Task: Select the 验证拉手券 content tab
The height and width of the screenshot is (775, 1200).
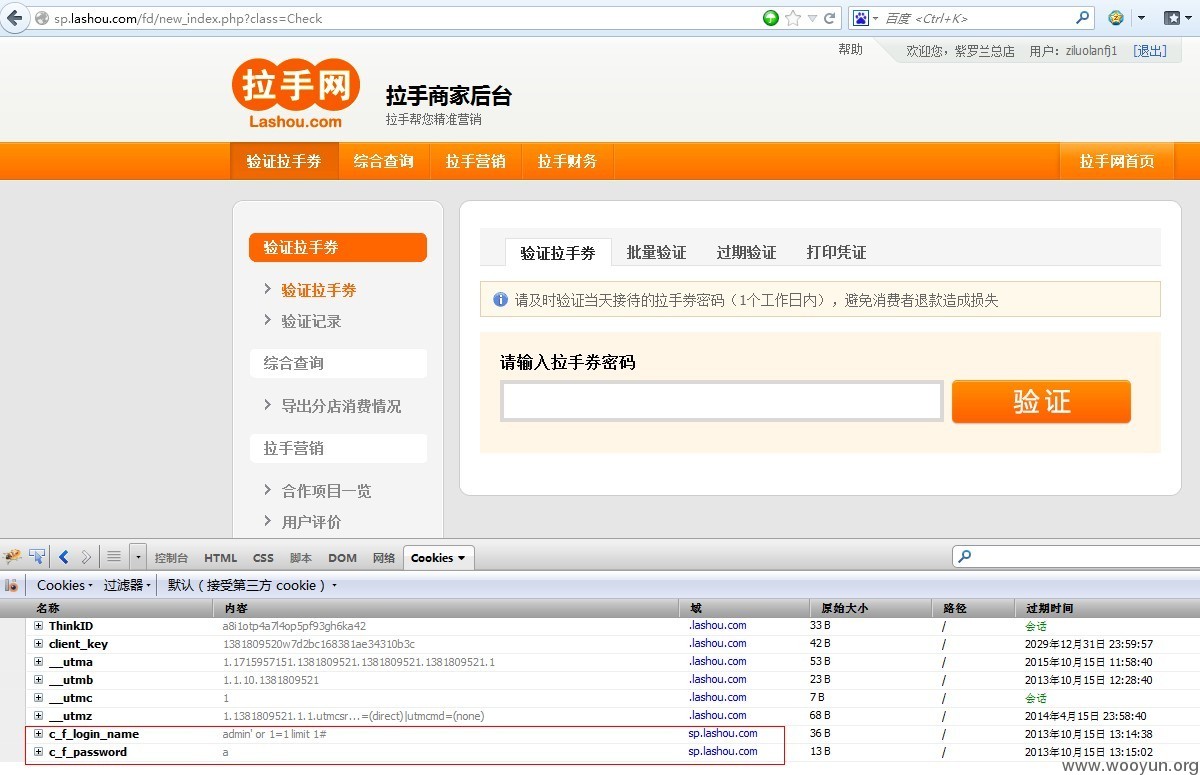Action: [x=557, y=252]
